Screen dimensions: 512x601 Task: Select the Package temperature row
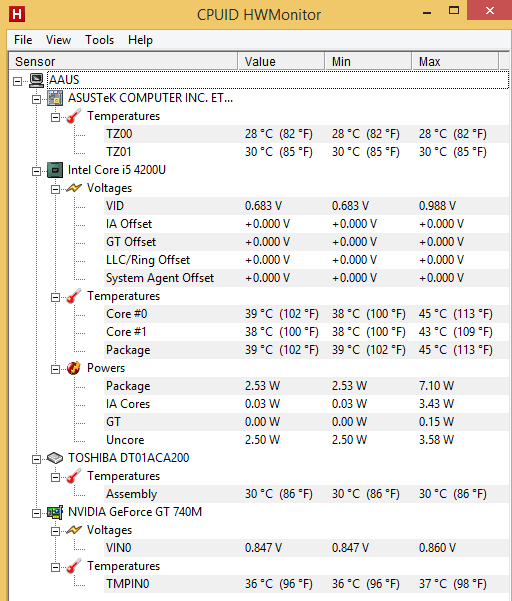click(306, 350)
